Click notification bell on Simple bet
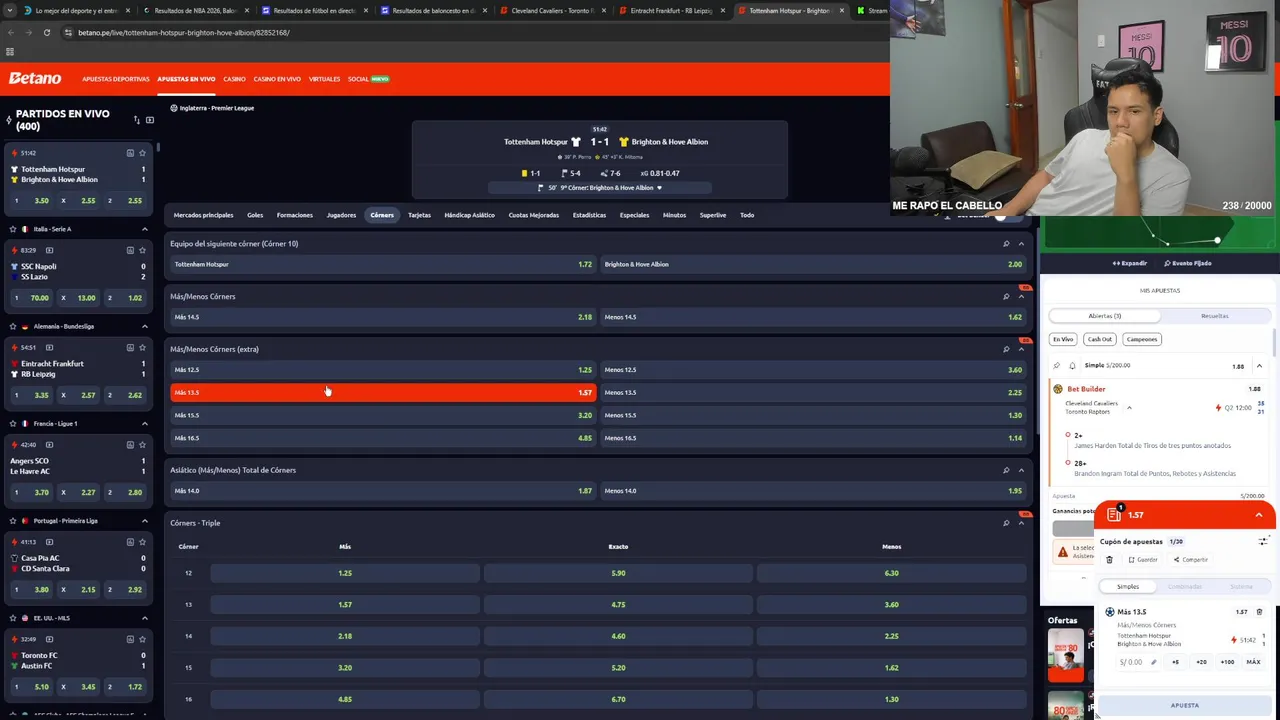Viewport: 1280px width, 720px height. (x=1072, y=366)
